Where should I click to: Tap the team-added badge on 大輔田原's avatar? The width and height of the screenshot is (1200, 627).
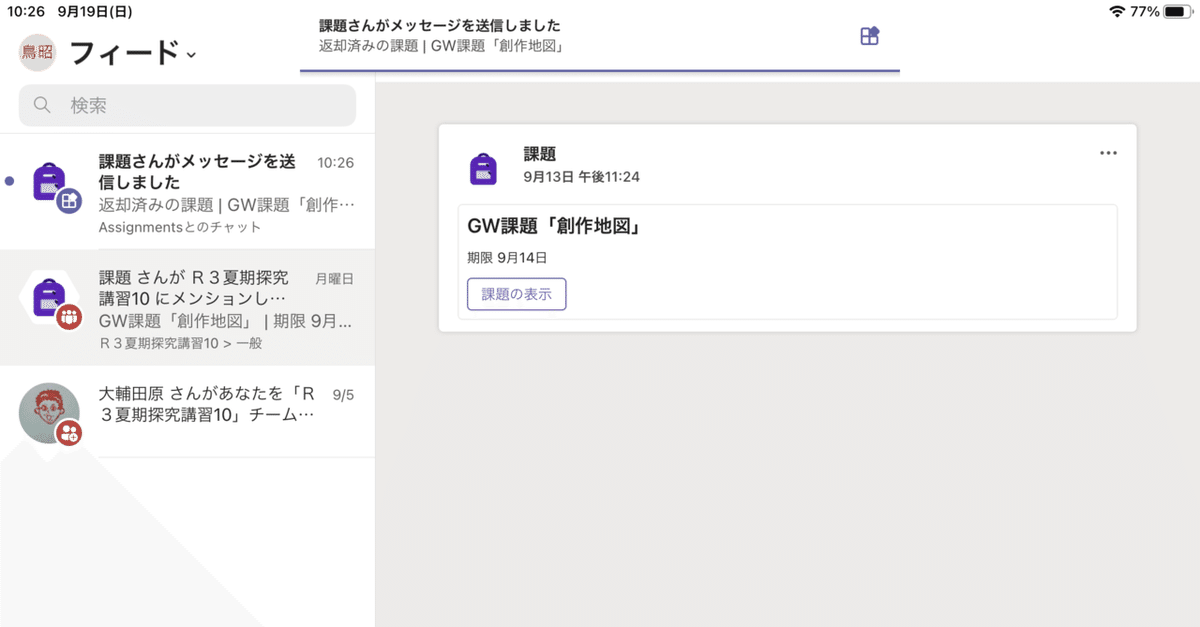point(67,433)
